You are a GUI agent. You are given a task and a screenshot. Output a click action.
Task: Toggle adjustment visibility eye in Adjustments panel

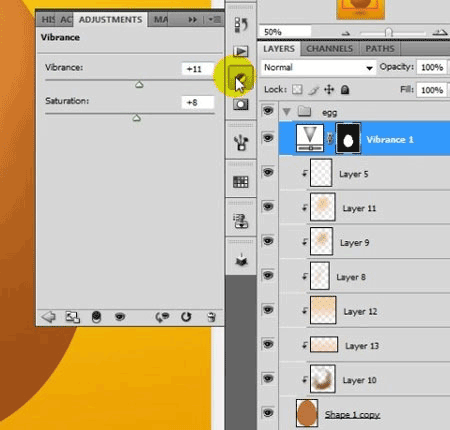(x=120, y=316)
